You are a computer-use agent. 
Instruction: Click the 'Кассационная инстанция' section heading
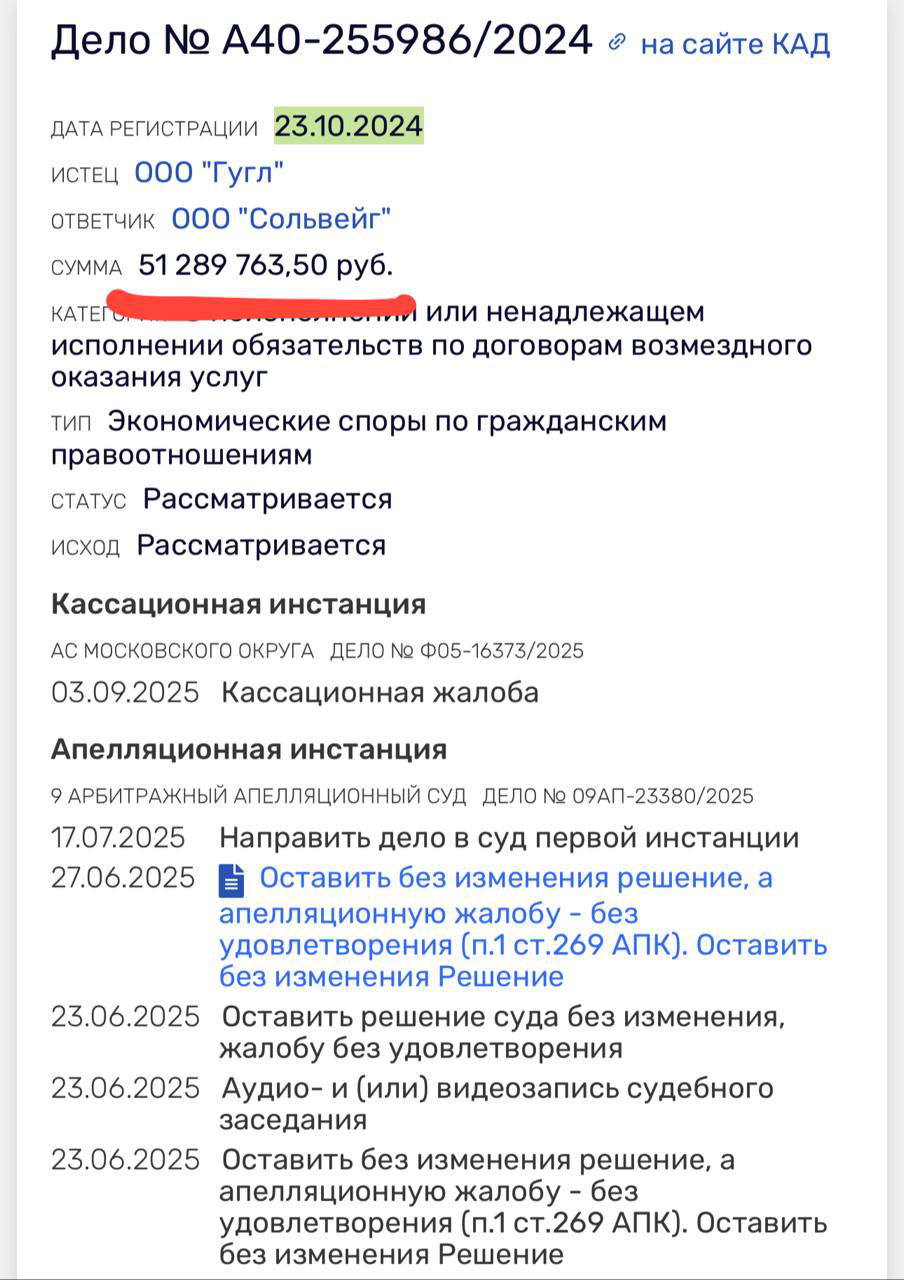[x=238, y=605]
